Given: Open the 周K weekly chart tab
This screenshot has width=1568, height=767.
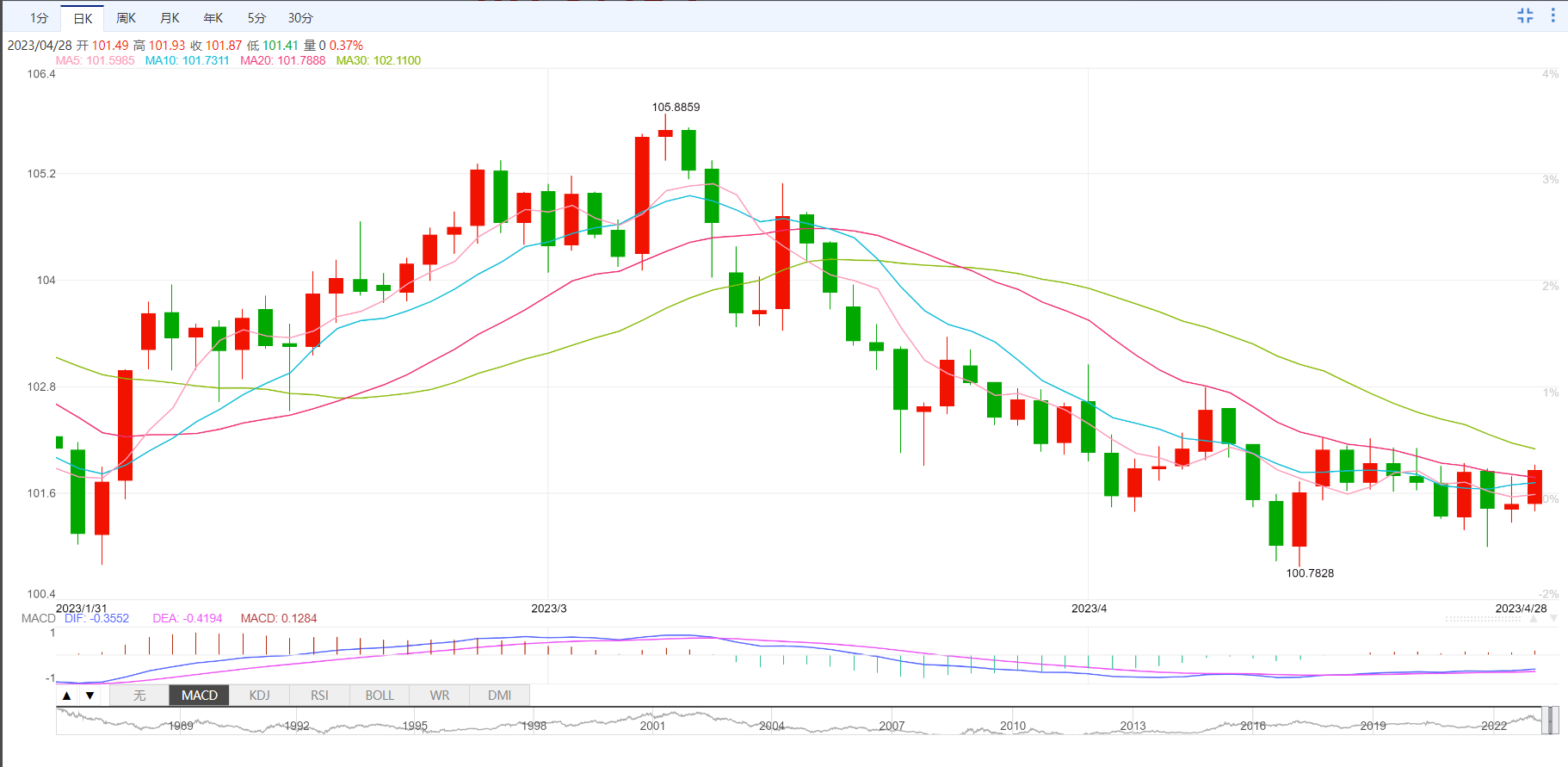Looking at the screenshot, I should pyautogui.click(x=127, y=18).
